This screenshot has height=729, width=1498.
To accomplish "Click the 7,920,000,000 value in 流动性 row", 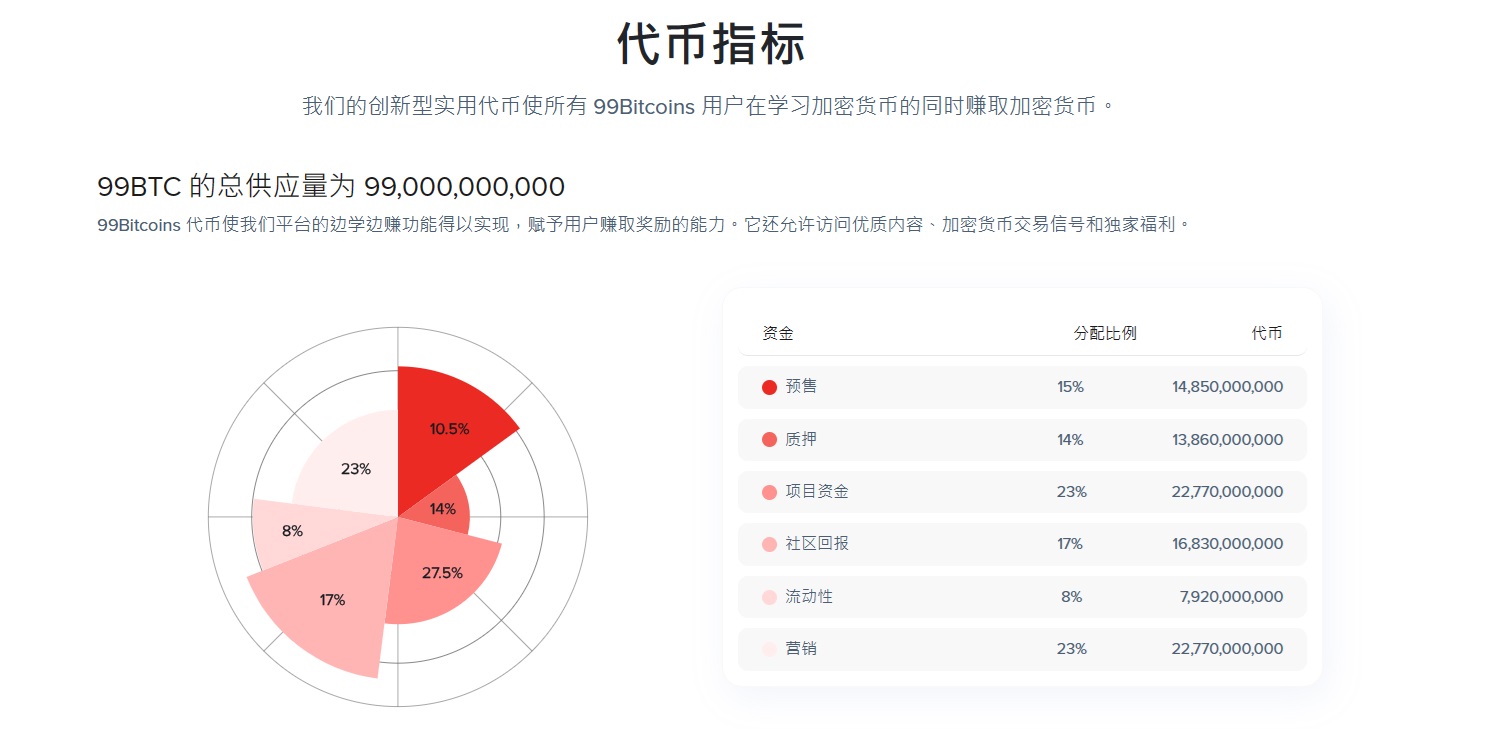I will 1231,597.
